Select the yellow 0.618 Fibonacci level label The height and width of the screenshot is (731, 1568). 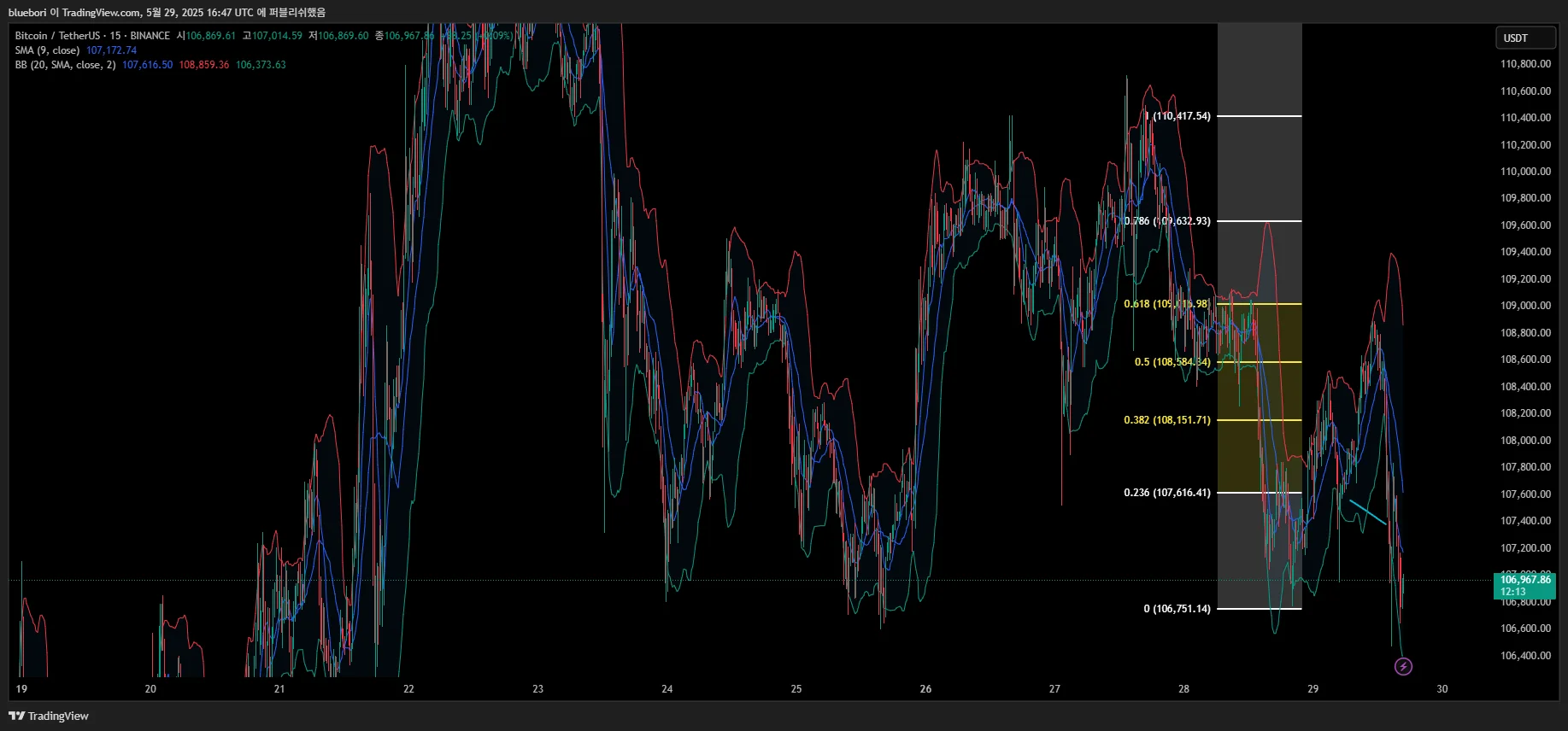tap(1166, 304)
